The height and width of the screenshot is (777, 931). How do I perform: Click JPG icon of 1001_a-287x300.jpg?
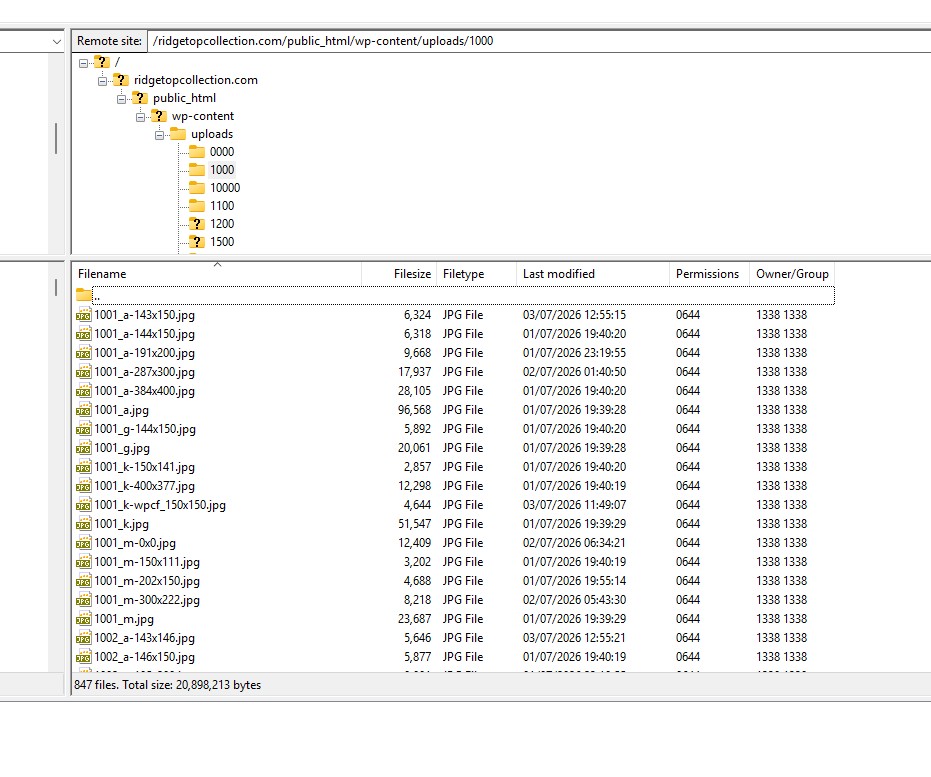click(84, 372)
